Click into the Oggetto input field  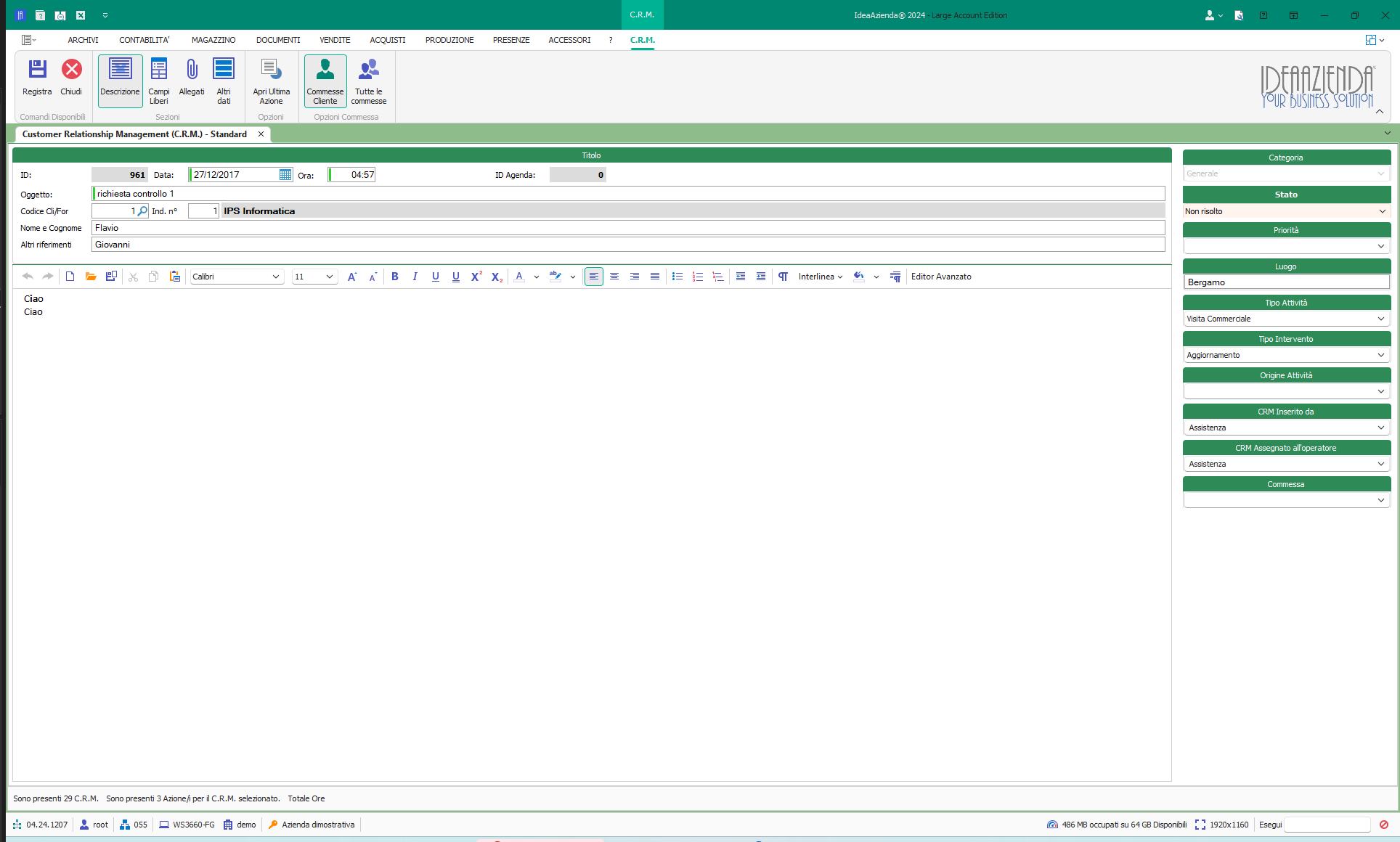point(628,194)
